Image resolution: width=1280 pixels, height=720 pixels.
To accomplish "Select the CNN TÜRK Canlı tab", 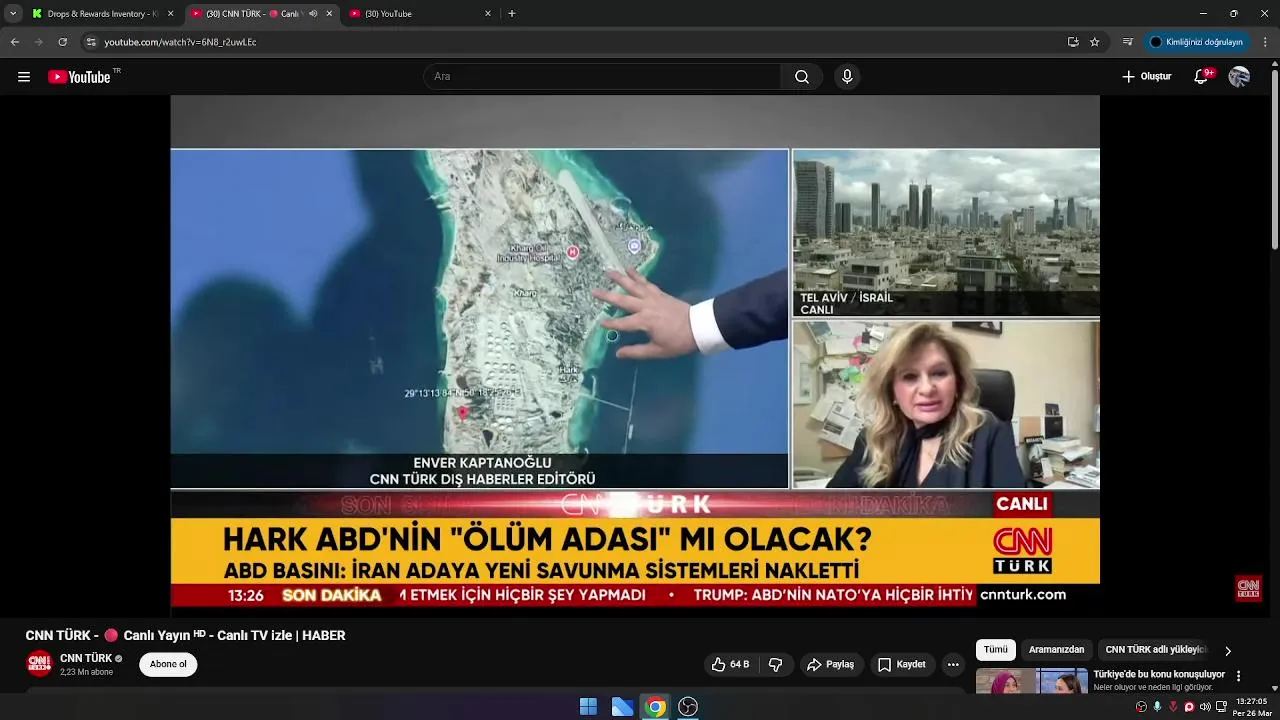I will tap(261, 14).
